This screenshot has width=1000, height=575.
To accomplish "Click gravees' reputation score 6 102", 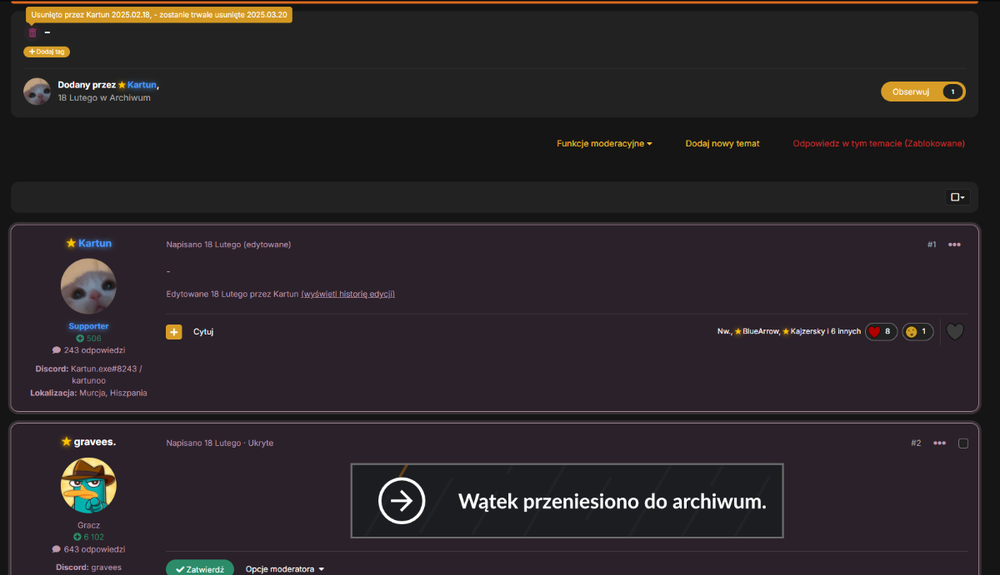I will pos(89,537).
